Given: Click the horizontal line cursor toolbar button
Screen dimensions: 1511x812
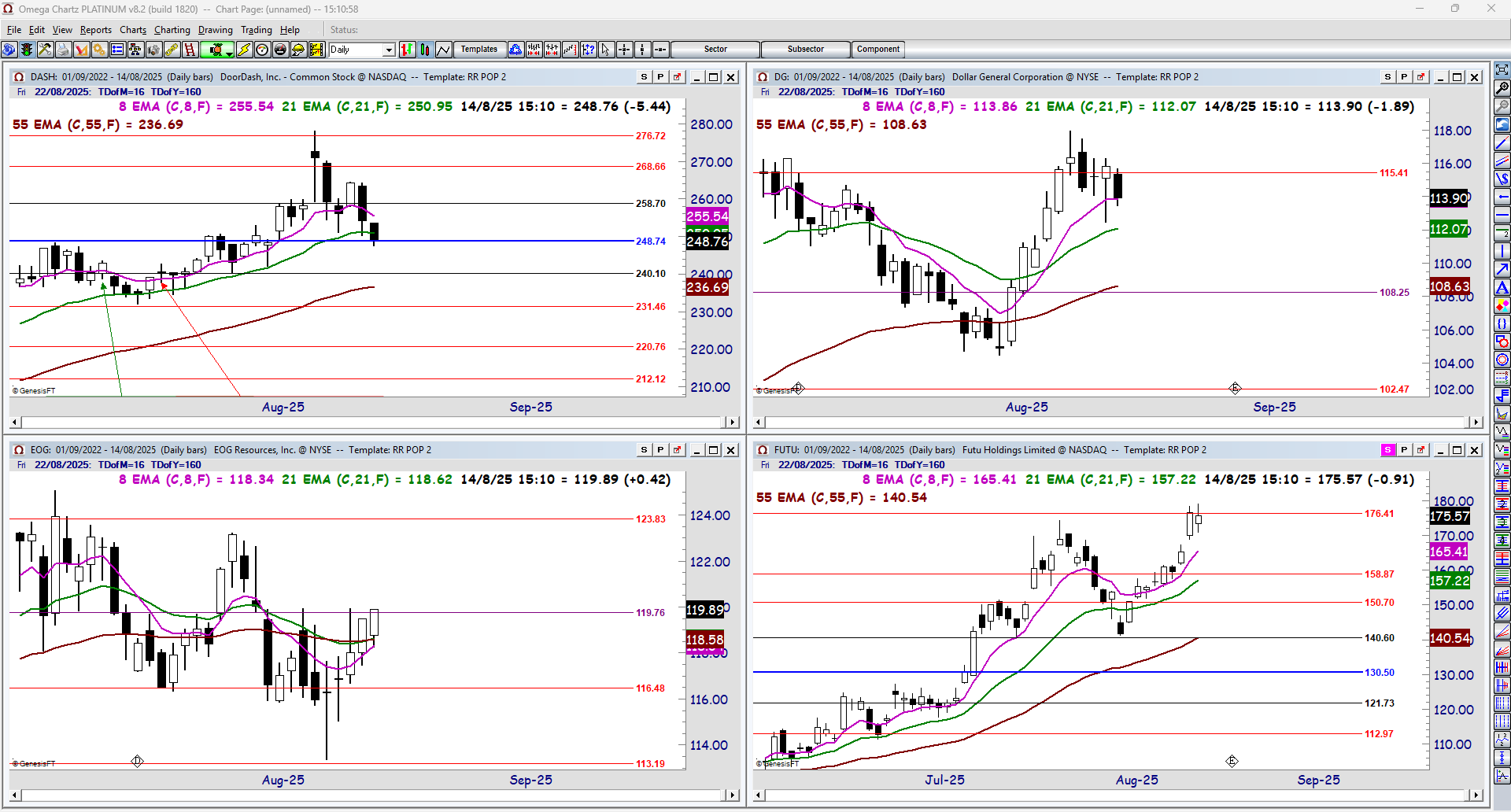Looking at the screenshot, I should point(660,50).
